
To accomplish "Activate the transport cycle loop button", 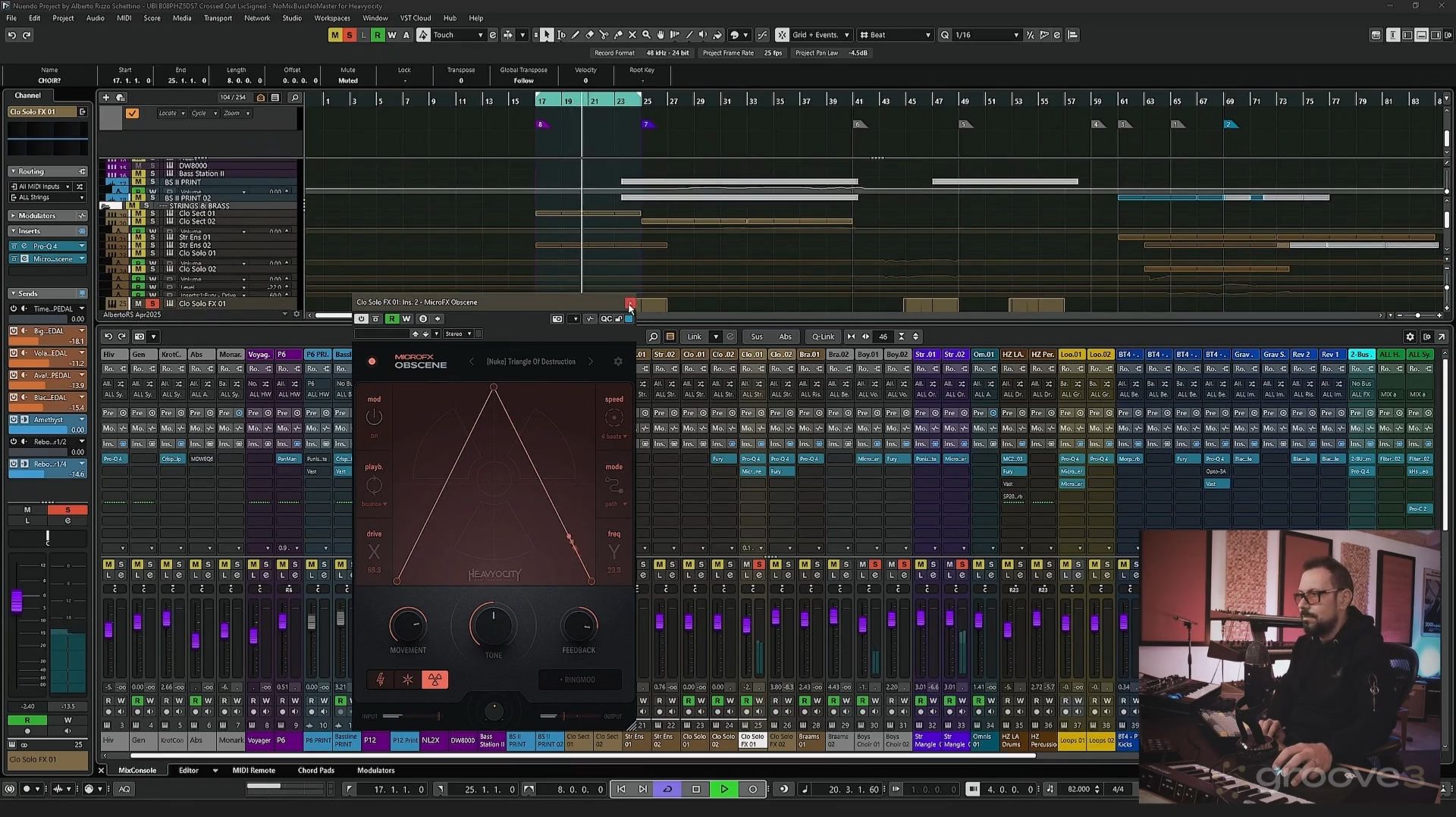I will 667,789.
